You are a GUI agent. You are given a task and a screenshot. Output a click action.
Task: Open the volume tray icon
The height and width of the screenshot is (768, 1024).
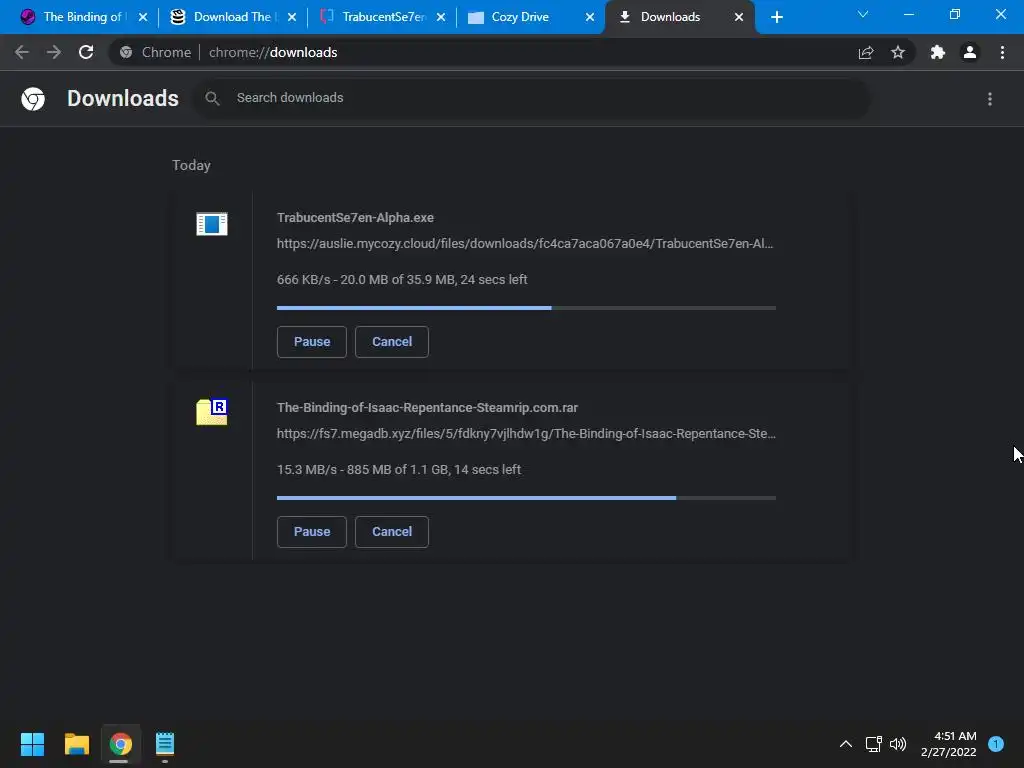pos(898,744)
